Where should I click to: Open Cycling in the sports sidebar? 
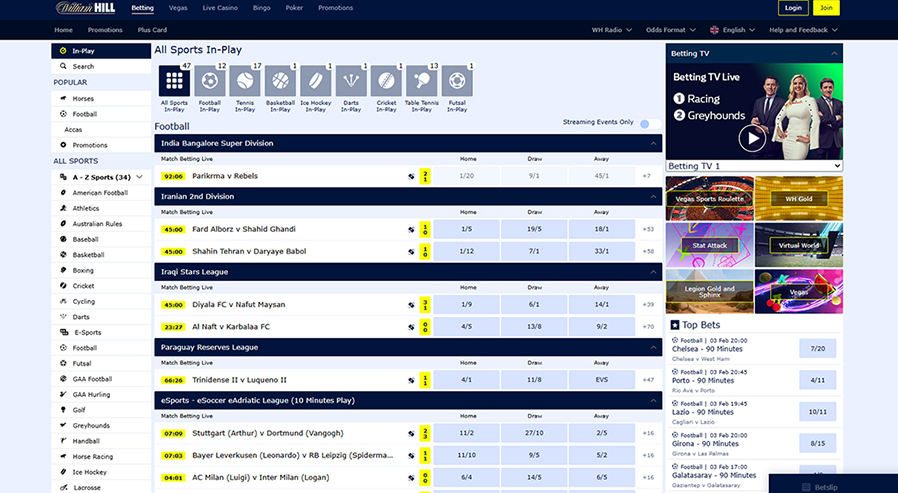[101, 301]
